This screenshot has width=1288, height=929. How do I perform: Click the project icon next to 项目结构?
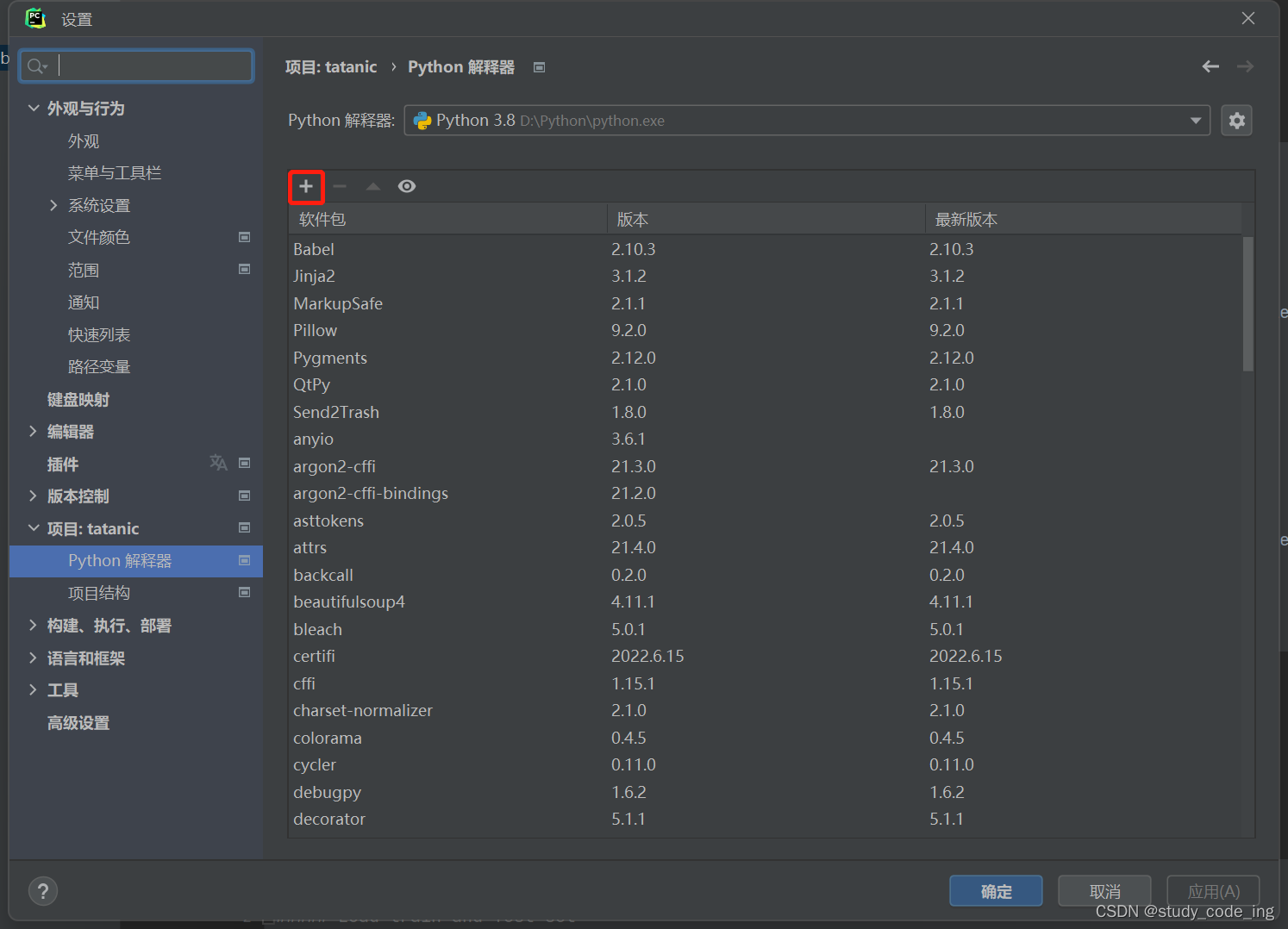coord(245,592)
